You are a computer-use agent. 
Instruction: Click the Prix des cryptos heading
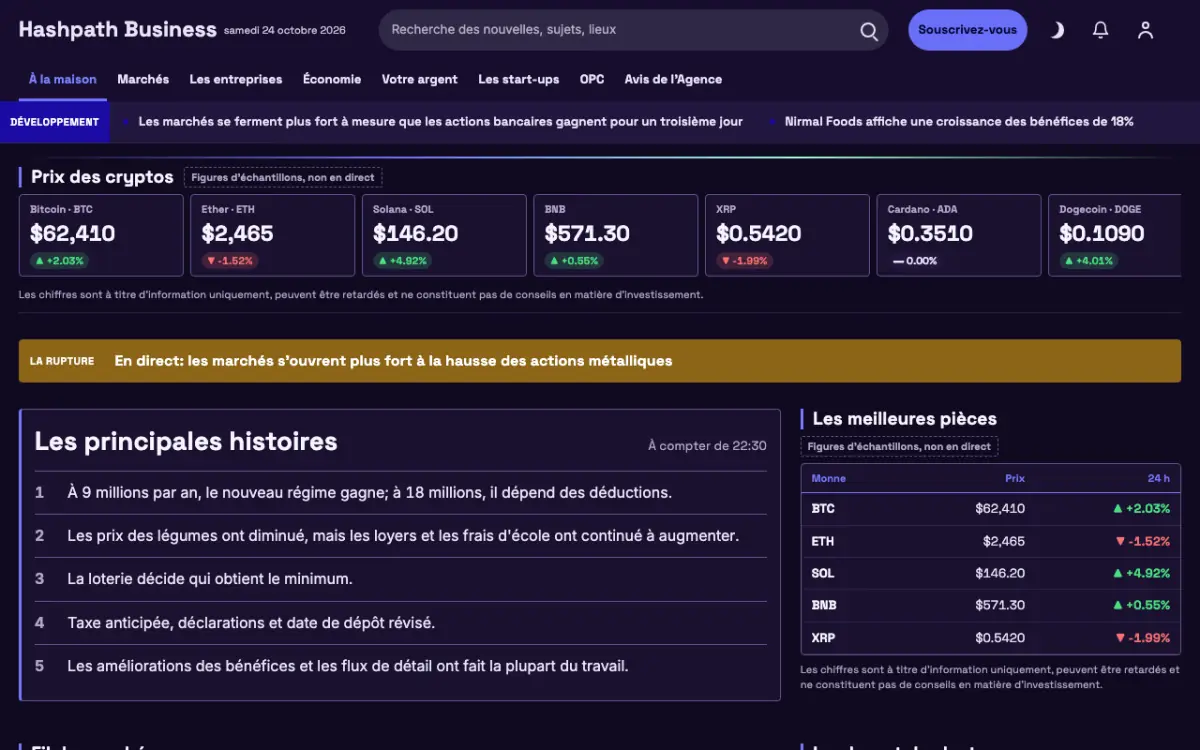pos(102,177)
